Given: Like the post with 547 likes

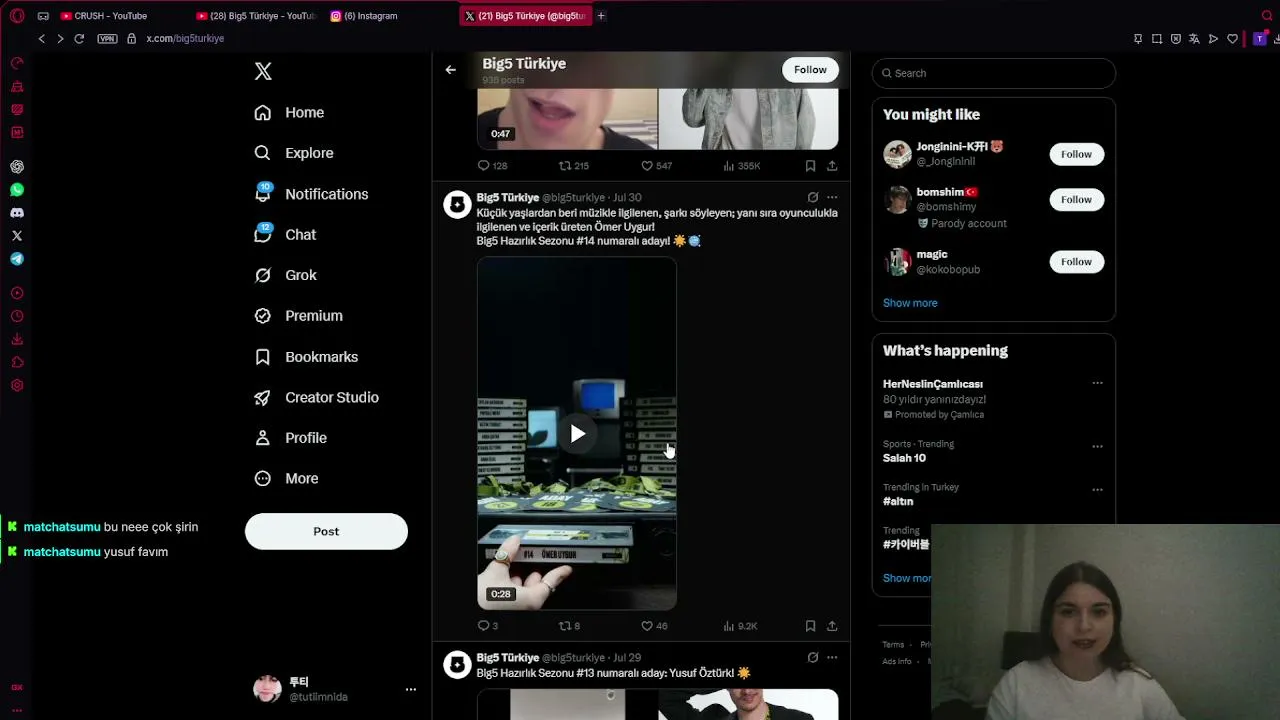Looking at the screenshot, I should (x=656, y=166).
